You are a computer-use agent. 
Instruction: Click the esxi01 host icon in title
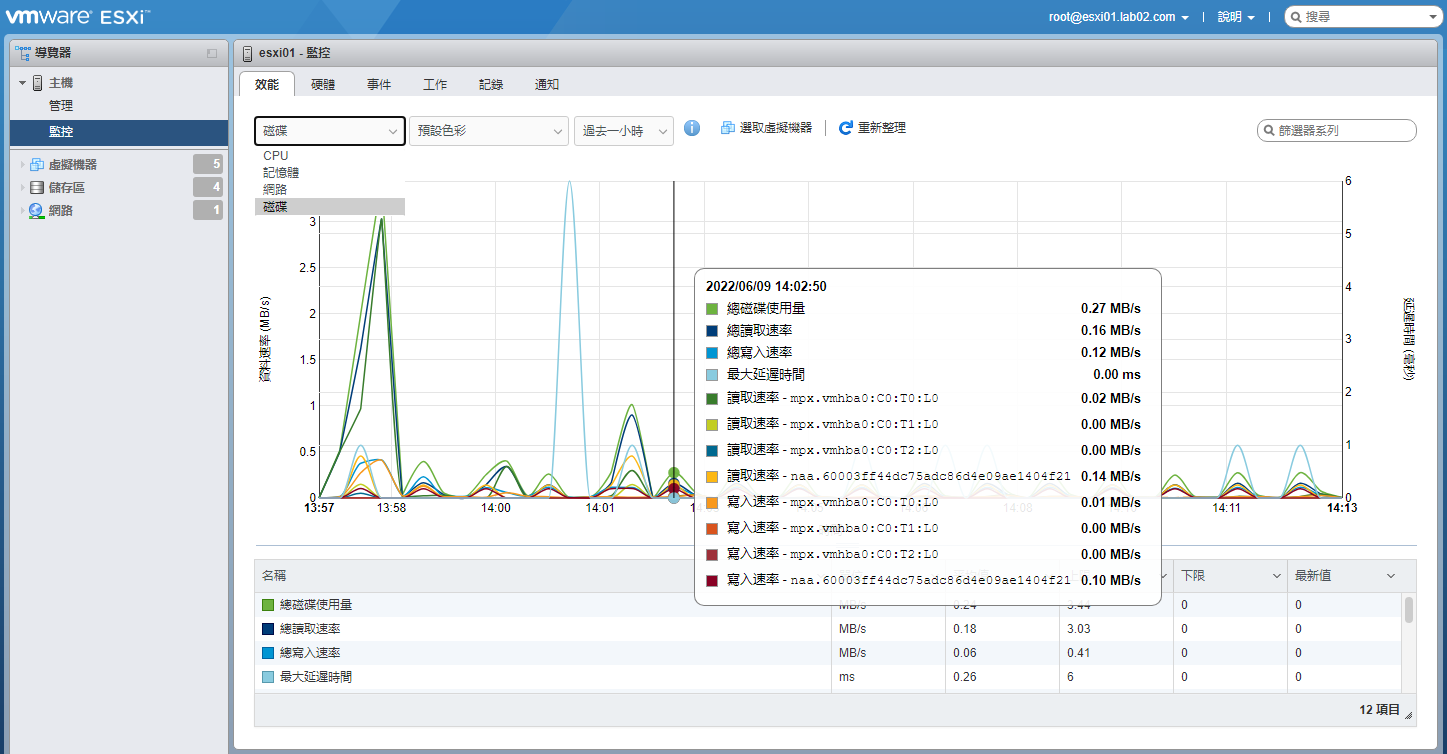[x=247, y=53]
